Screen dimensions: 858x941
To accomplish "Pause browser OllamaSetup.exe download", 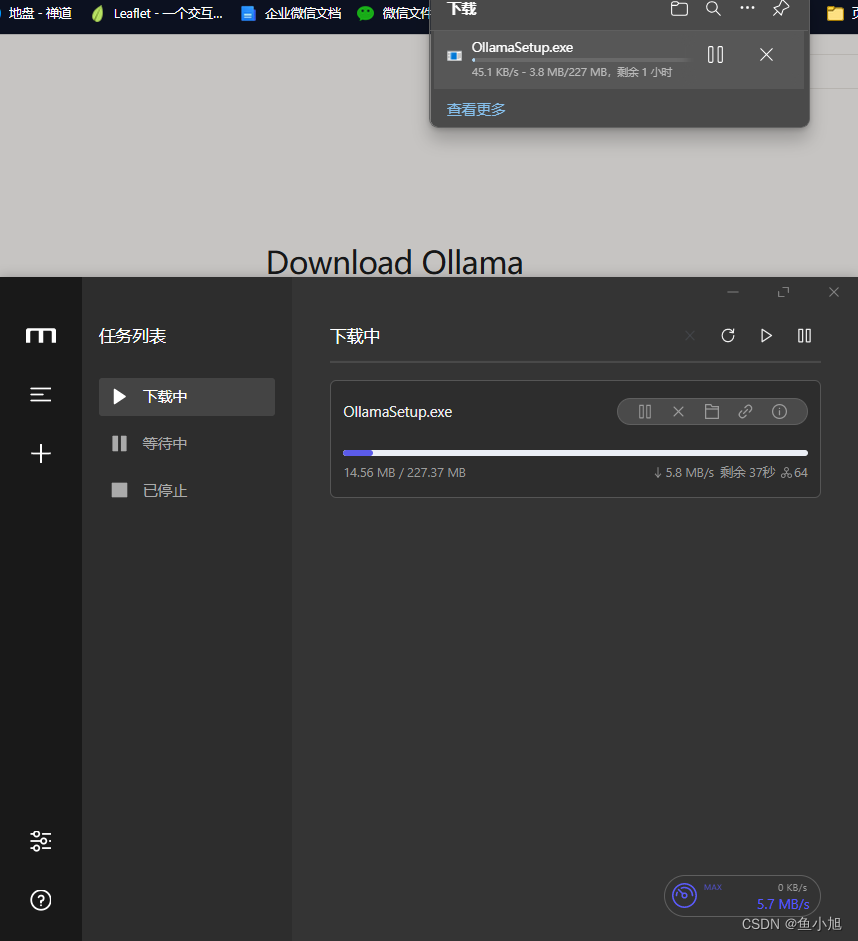I will tap(715, 55).
